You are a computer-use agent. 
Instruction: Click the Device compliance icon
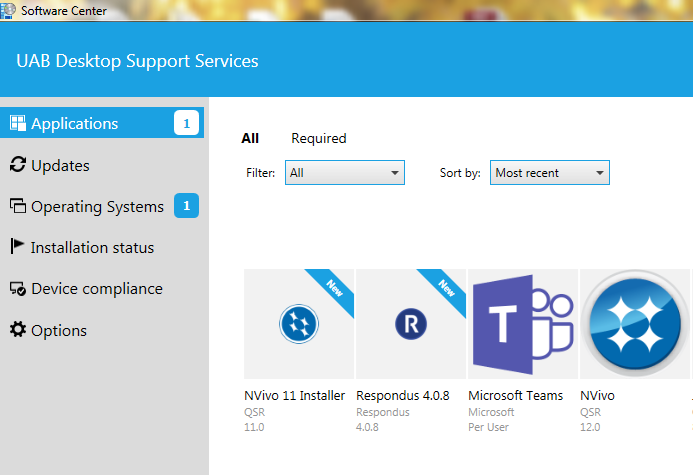pos(17,289)
